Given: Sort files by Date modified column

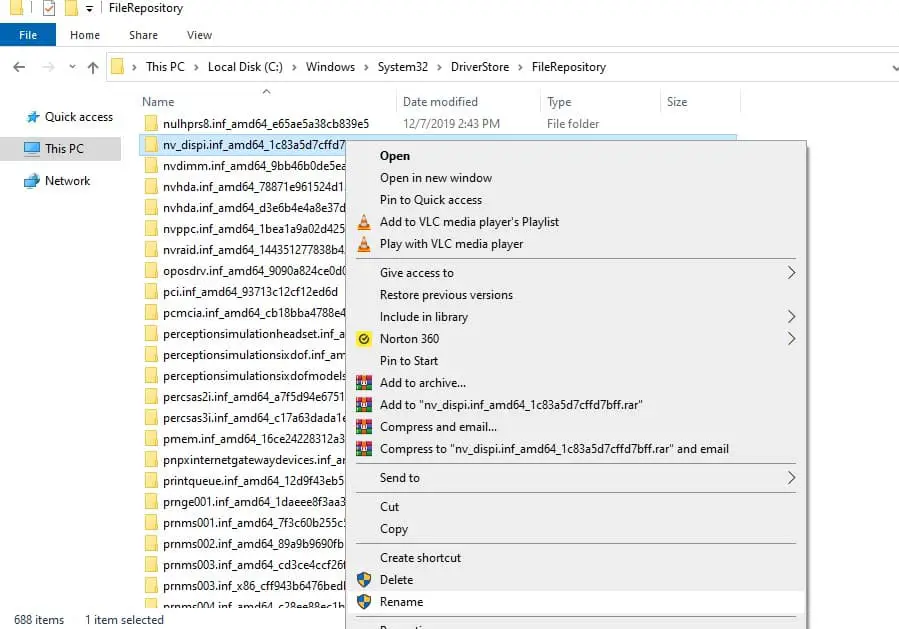Looking at the screenshot, I should click(x=440, y=102).
